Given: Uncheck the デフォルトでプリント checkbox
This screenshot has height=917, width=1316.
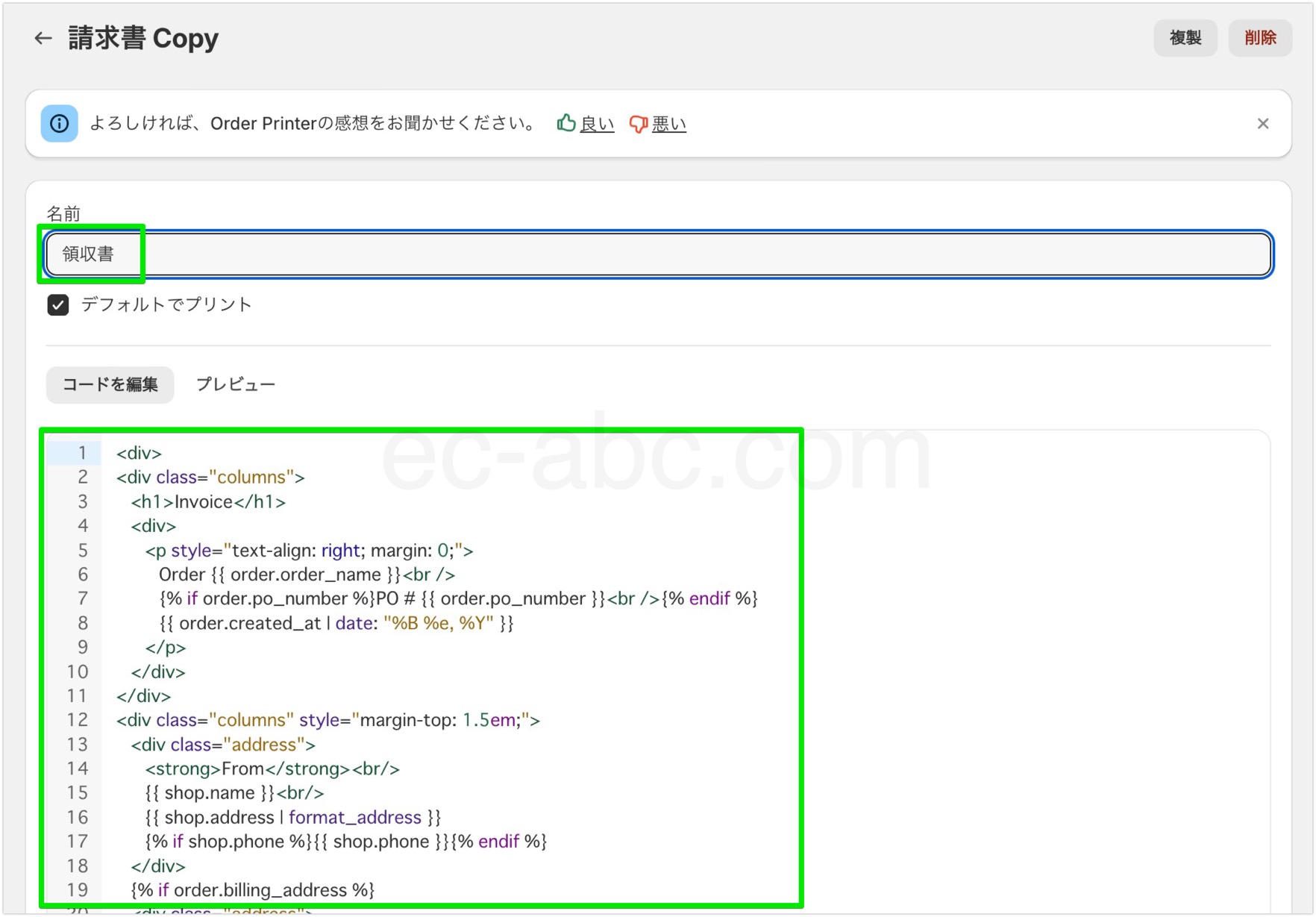Looking at the screenshot, I should pyautogui.click(x=58, y=304).
